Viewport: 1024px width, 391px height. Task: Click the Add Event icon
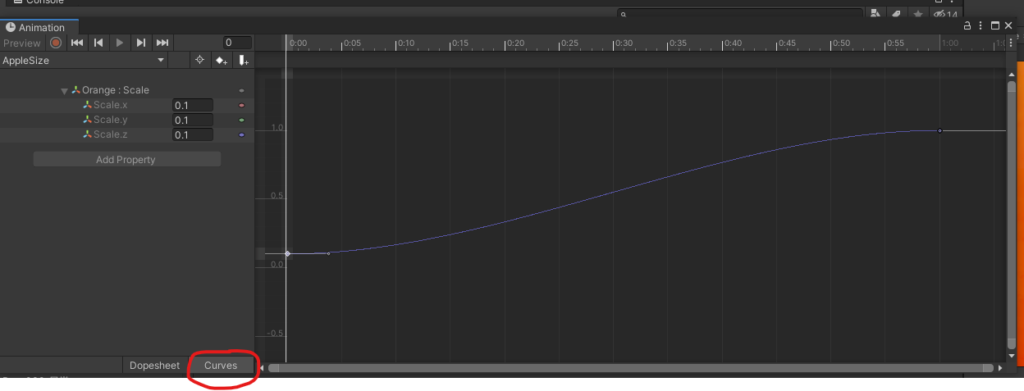(x=244, y=61)
